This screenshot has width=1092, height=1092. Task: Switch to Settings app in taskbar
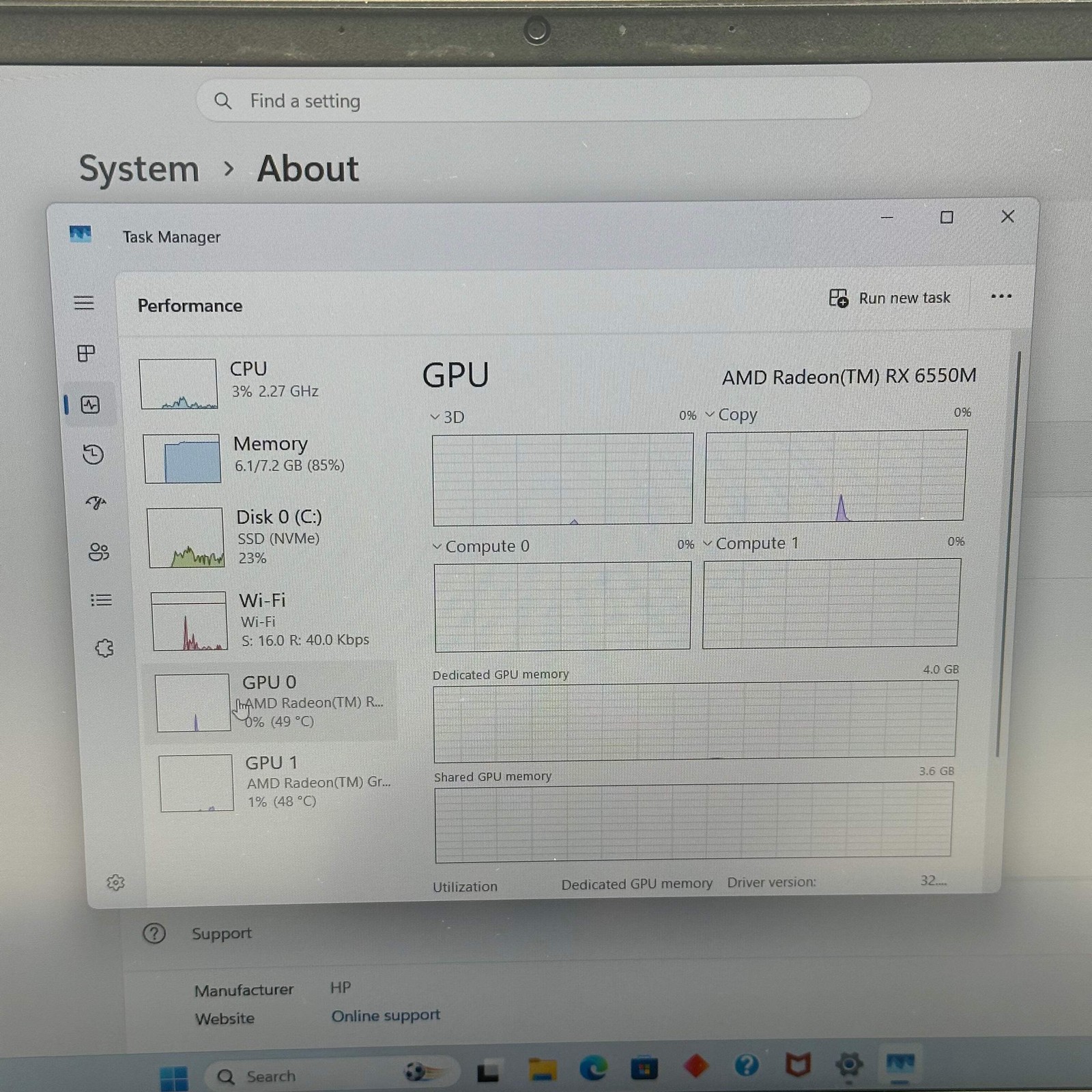click(848, 1064)
